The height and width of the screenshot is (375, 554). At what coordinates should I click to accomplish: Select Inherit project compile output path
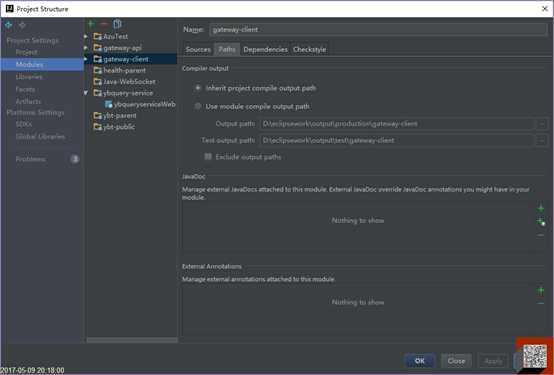coord(198,88)
